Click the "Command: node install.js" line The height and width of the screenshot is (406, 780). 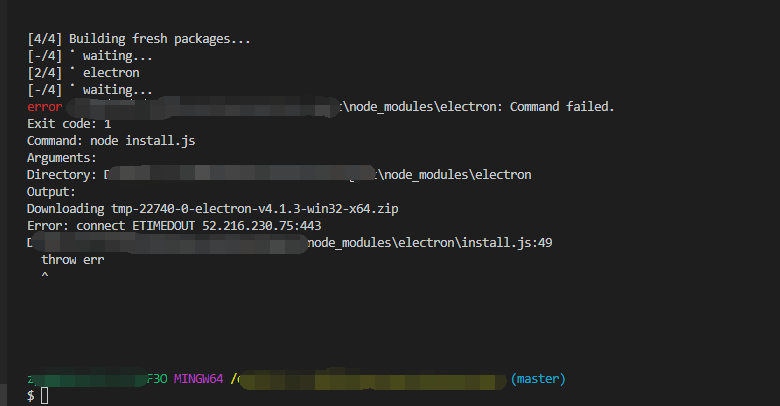111,141
